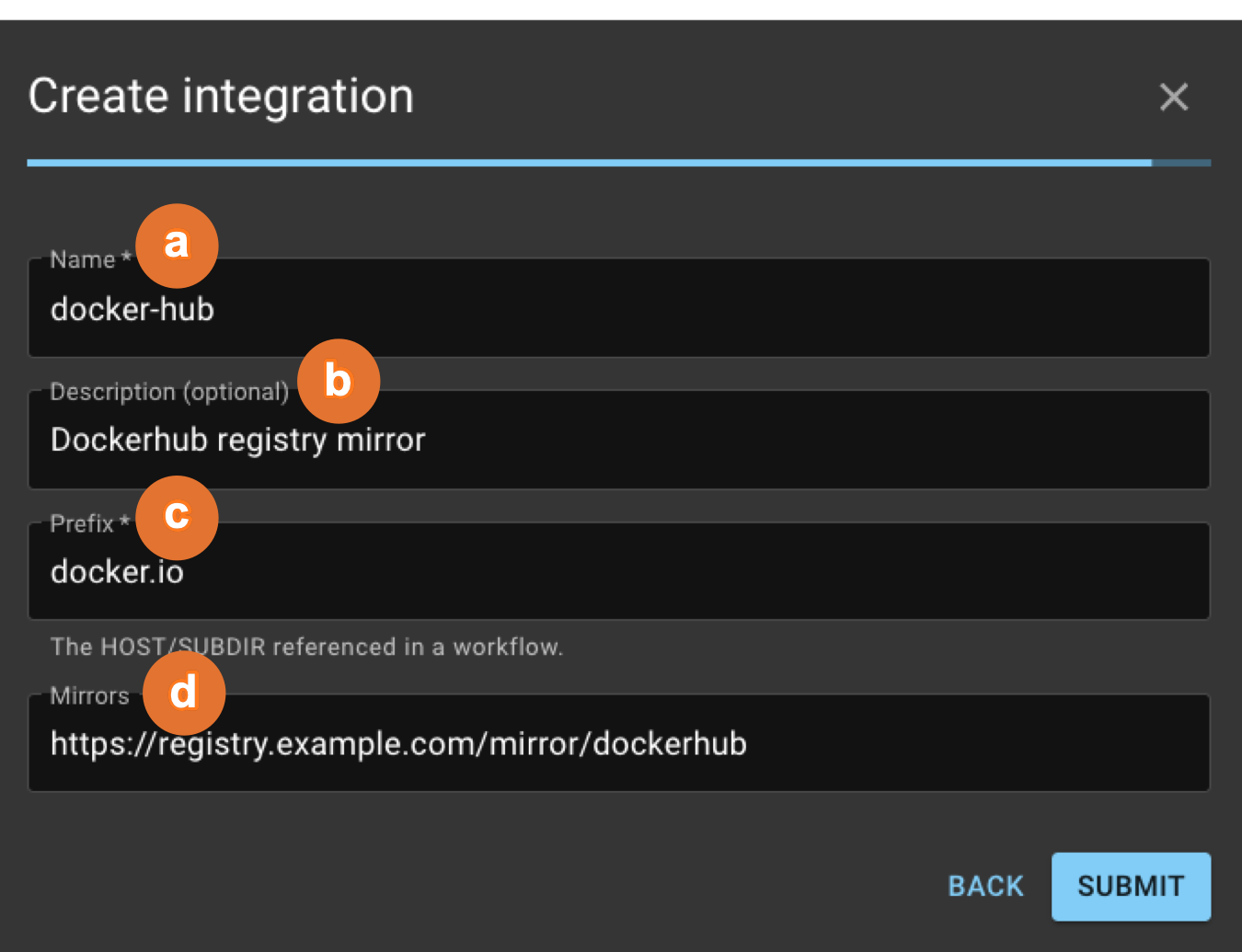Close the Create integration dialog
This screenshot has width=1242, height=952.
pyautogui.click(x=1173, y=97)
